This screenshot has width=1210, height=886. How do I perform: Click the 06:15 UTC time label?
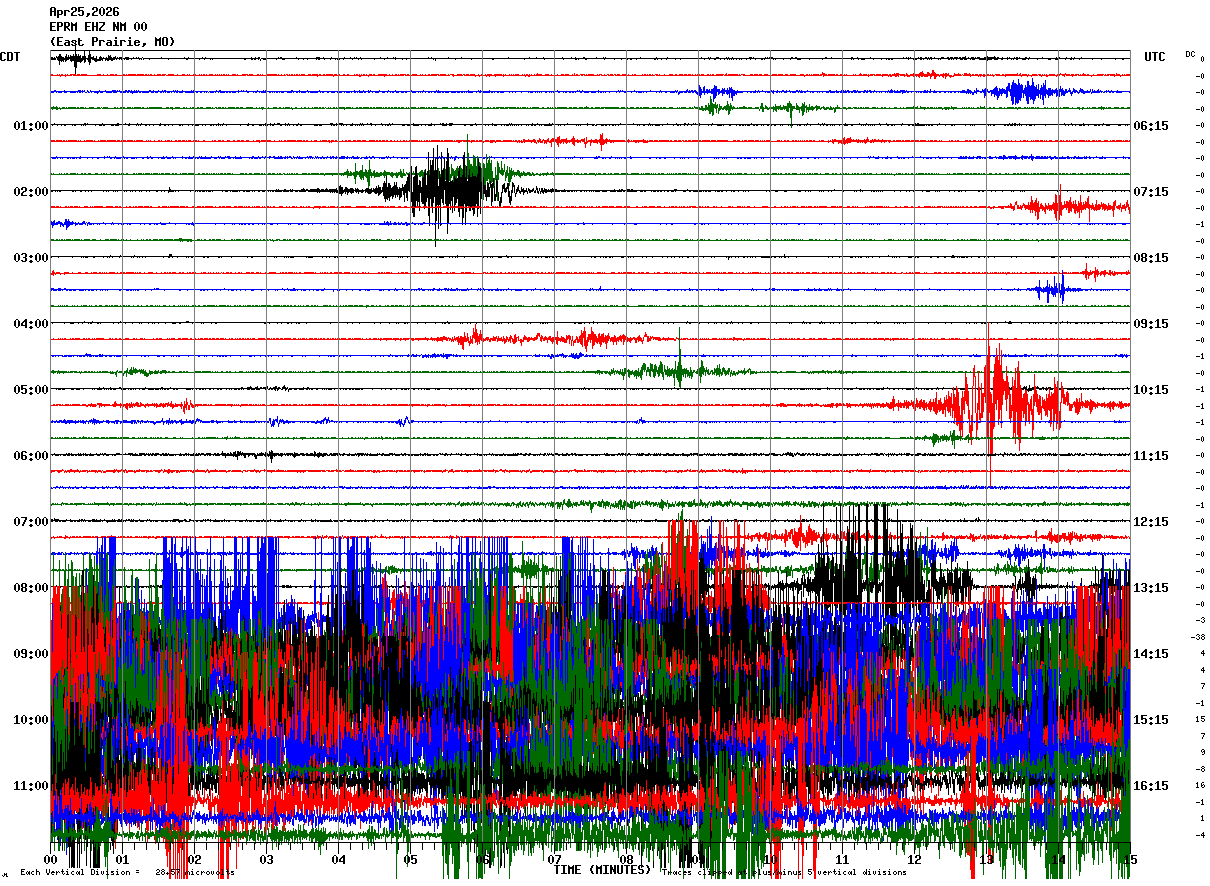coord(1151,126)
